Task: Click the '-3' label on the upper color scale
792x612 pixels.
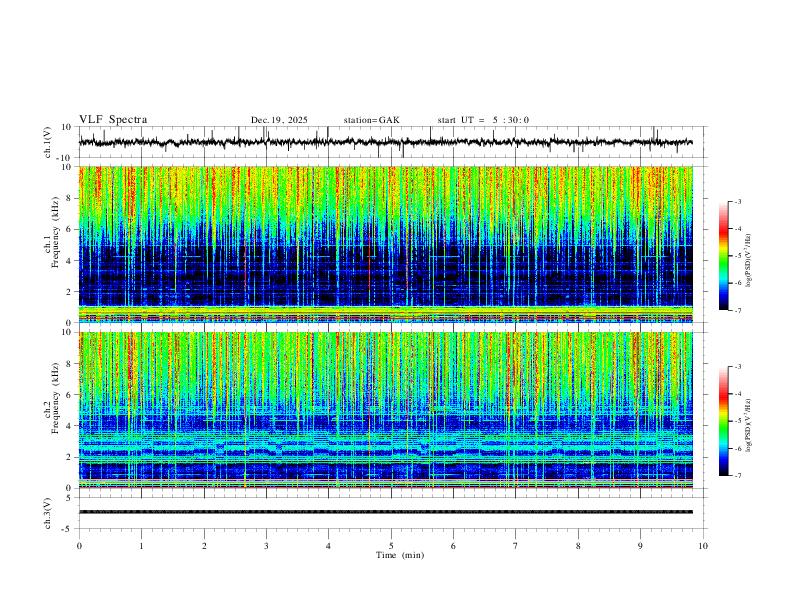Action: tap(737, 201)
